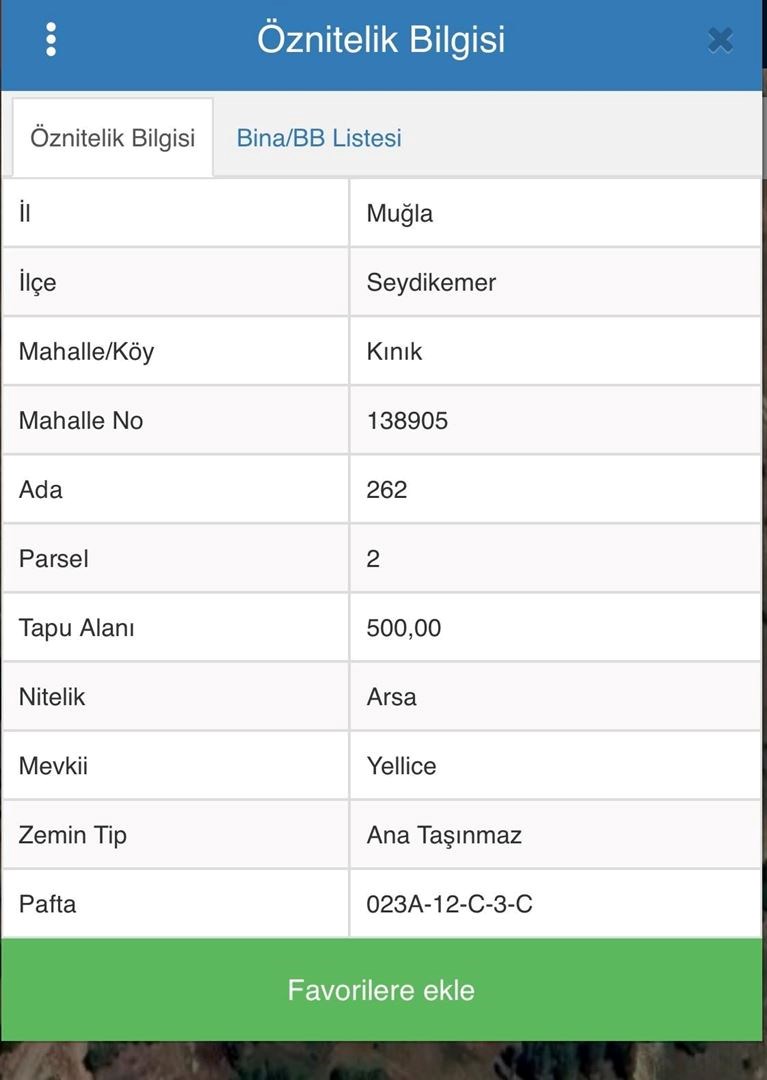Viewport: 767px width, 1080px height.
Task: Click the satellite map strip below the panel
Action: click(383, 1061)
